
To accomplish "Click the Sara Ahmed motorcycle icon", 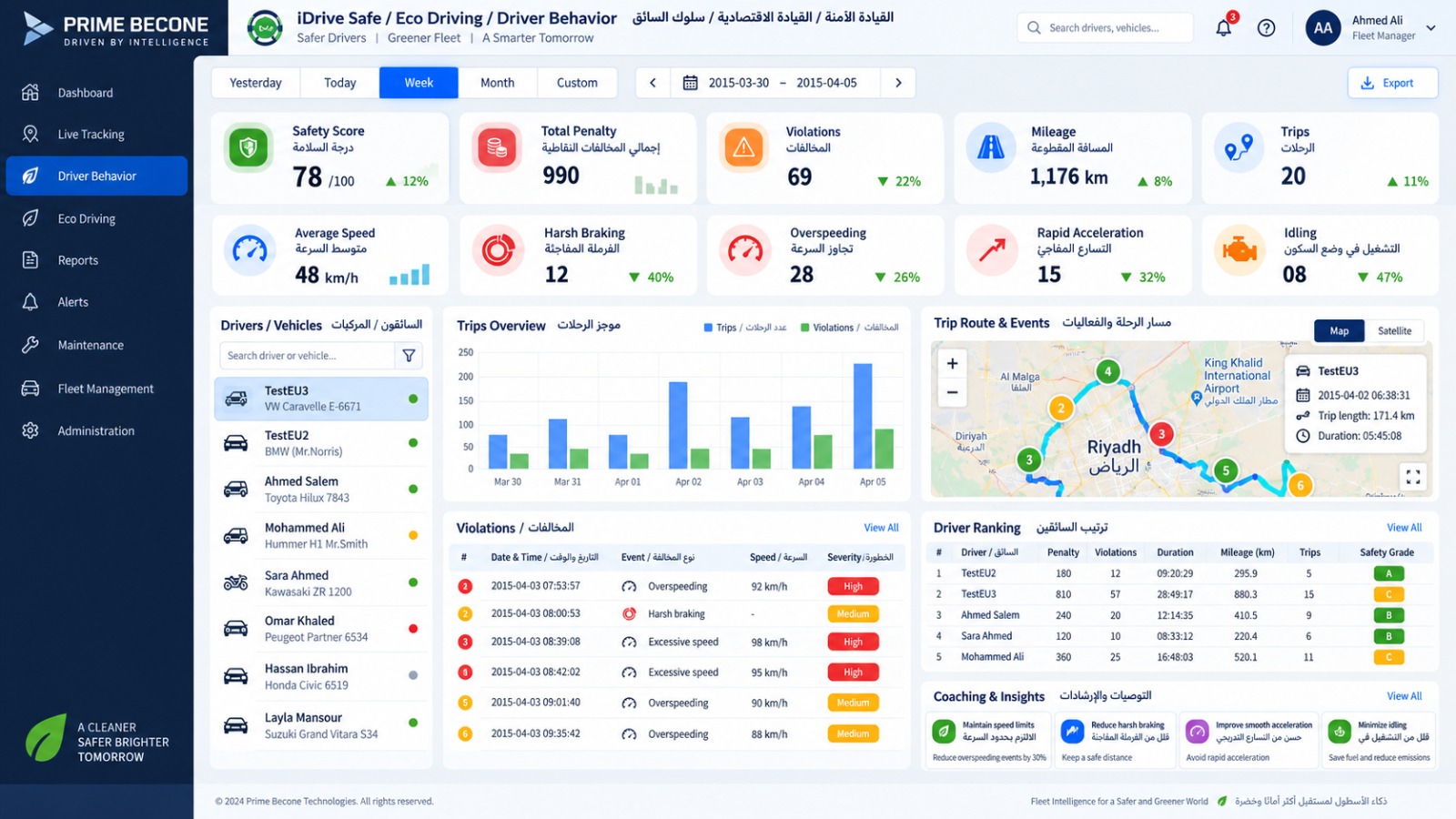I will point(236,582).
